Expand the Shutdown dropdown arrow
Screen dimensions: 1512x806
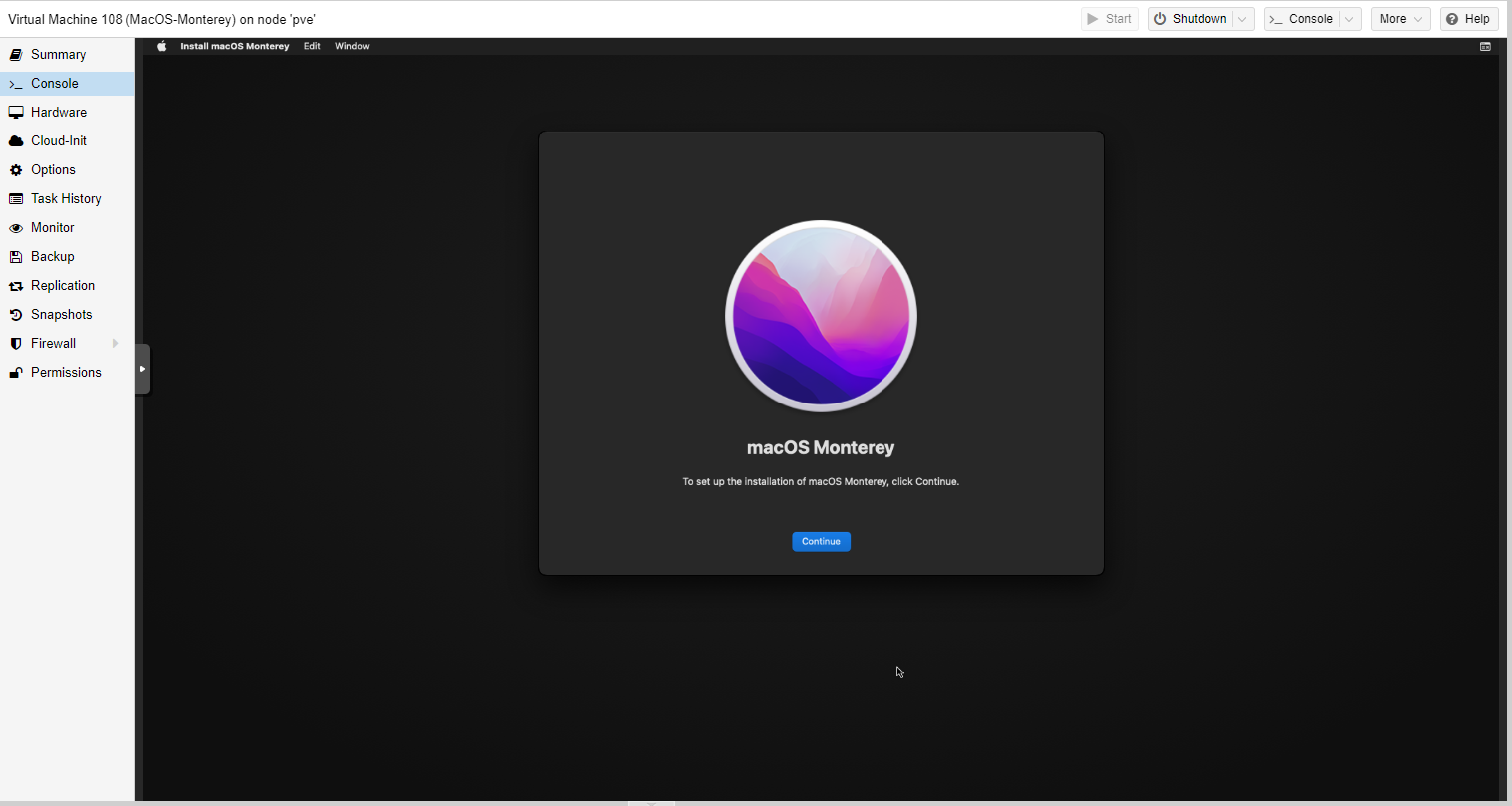[1242, 19]
